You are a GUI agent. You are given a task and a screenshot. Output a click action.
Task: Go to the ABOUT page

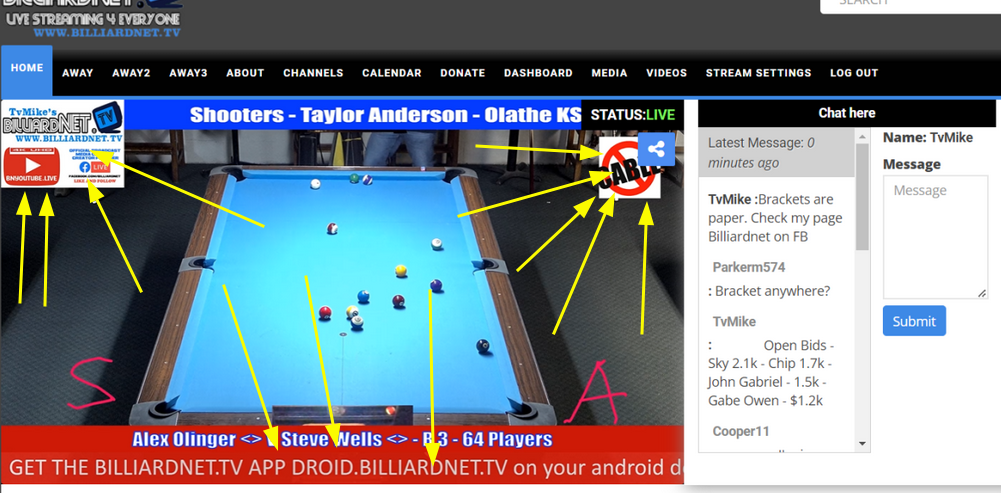click(245, 73)
